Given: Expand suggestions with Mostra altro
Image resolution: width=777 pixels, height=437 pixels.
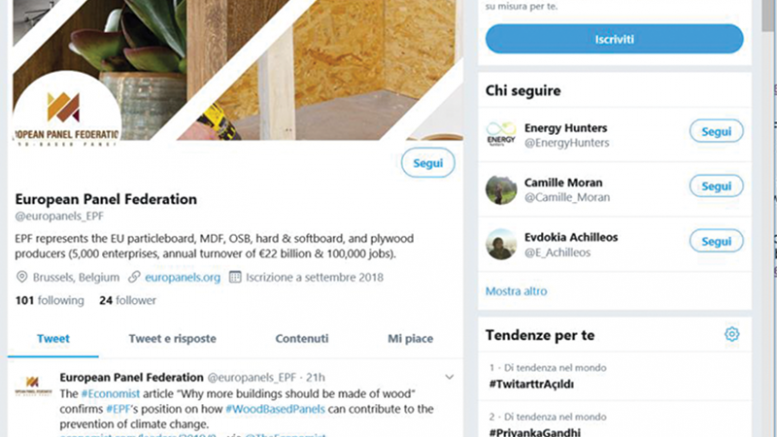Looking at the screenshot, I should click(x=516, y=291).
